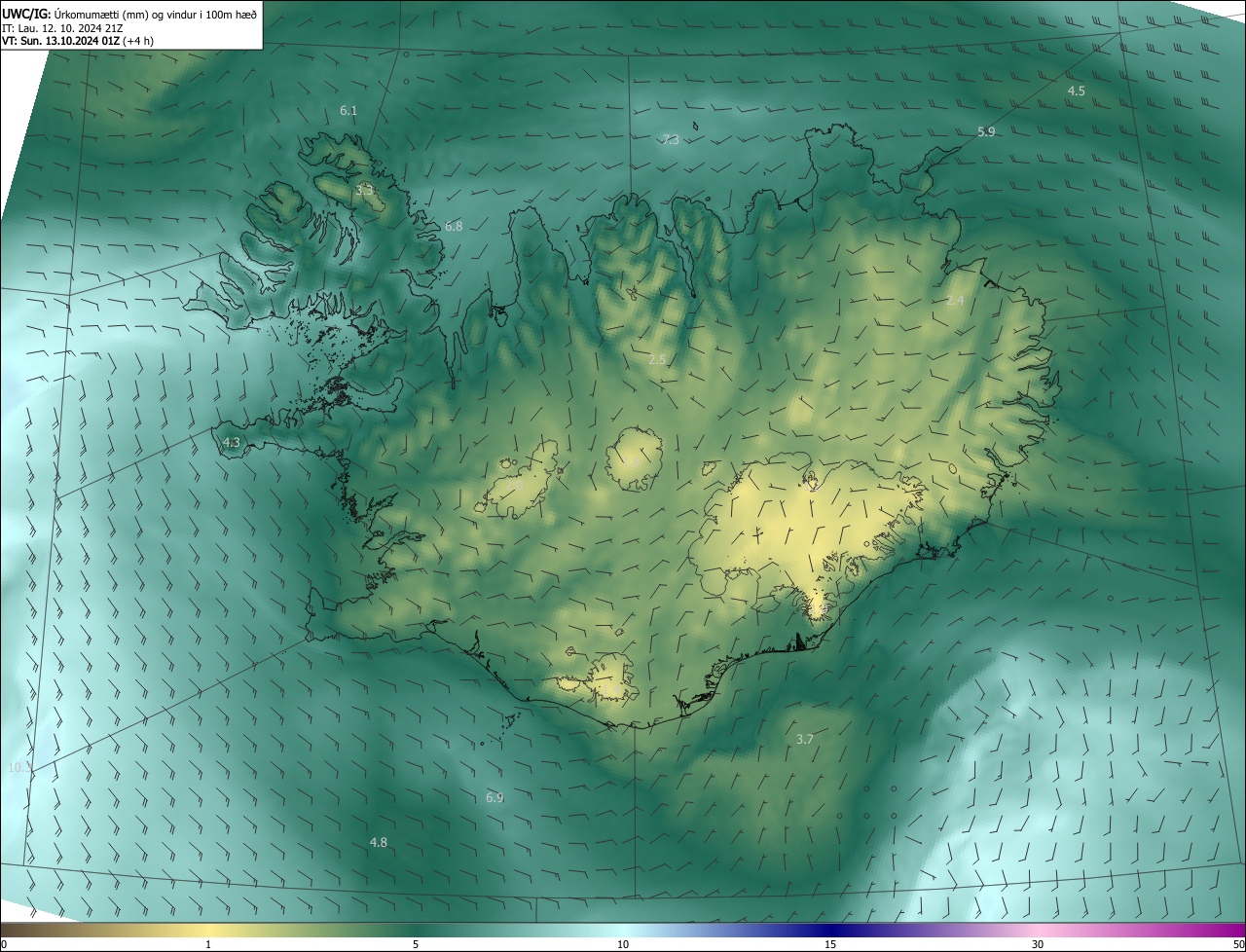Click the VT: Sun. 13.10.2024 01Z line
This screenshot has height=952, width=1246.
[x=77, y=41]
